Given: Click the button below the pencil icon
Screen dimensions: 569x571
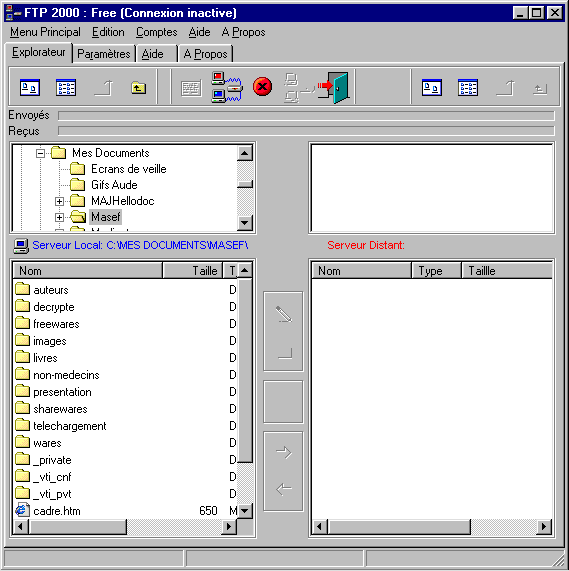Looking at the screenshot, I should coord(285,353).
